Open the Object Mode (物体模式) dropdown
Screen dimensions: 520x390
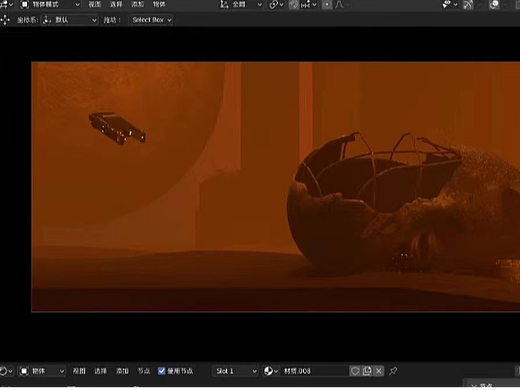(x=50, y=4)
